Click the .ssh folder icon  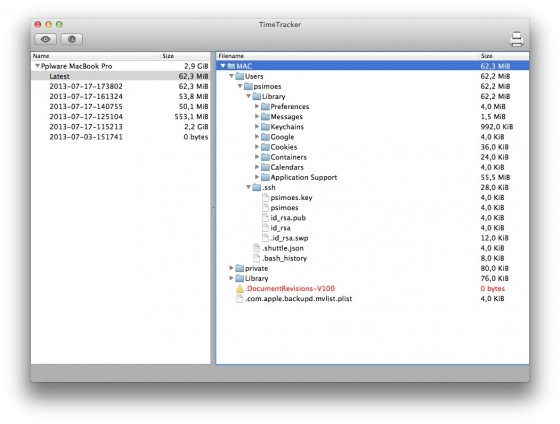coord(257,187)
